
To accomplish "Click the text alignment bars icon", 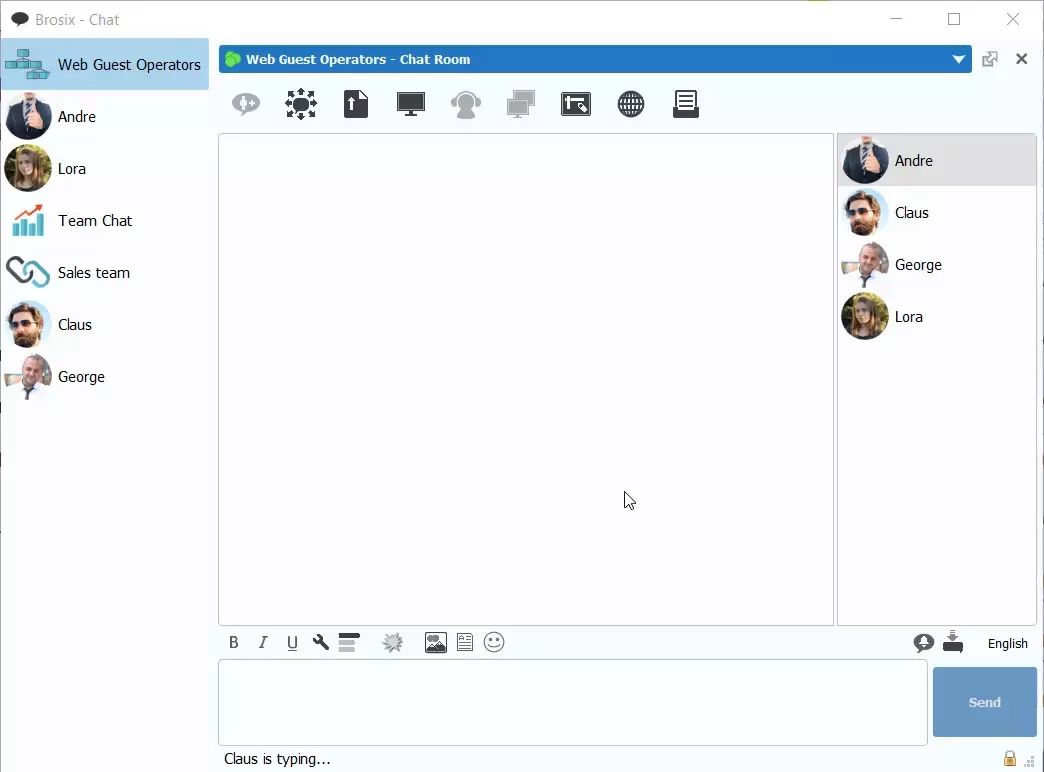I will pos(349,643).
